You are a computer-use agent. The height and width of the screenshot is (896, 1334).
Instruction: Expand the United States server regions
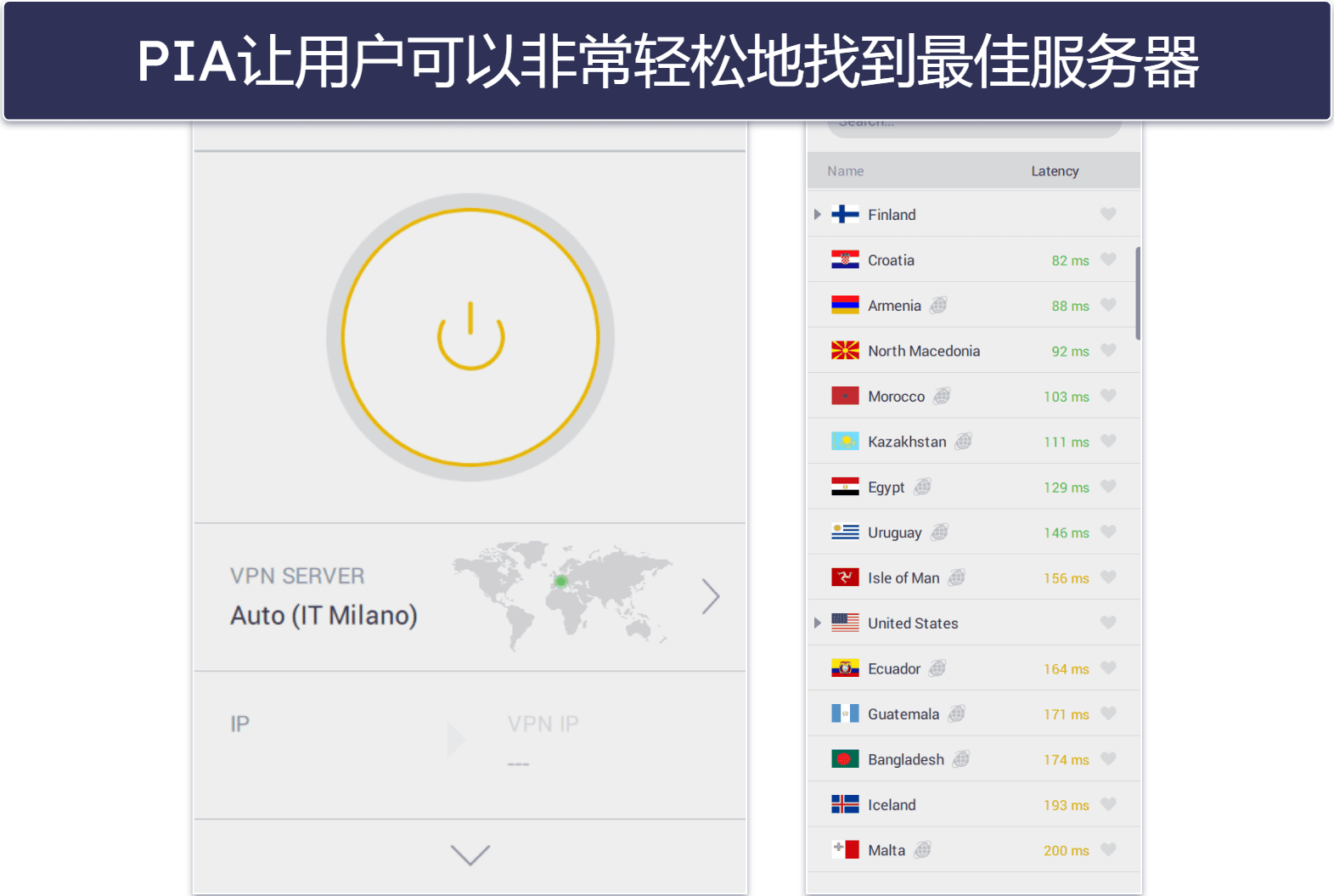(x=817, y=623)
